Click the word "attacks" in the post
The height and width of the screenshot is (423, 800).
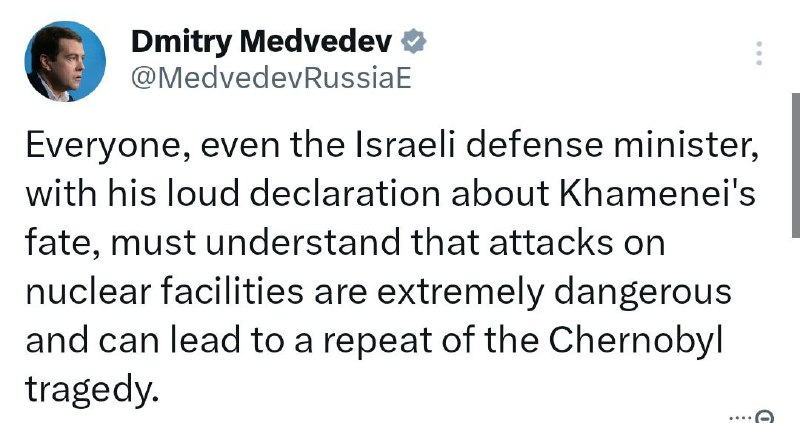pos(551,243)
